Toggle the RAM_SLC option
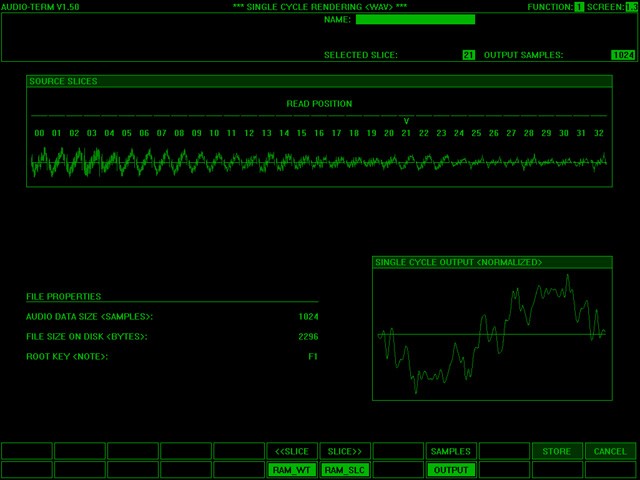Screen dimensions: 640x480 (345, 470)
